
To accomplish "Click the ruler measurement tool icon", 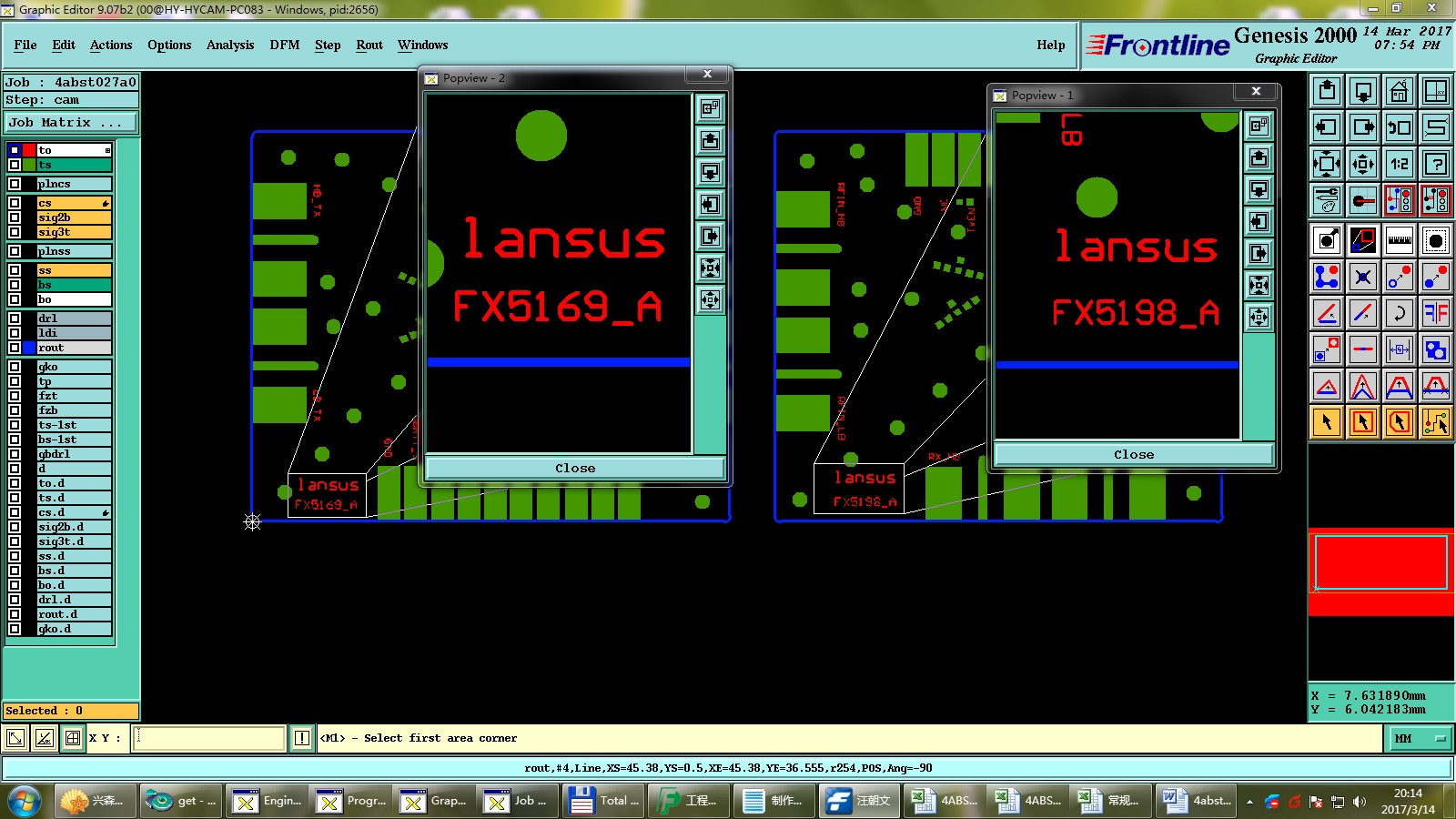I will 1400,240.
